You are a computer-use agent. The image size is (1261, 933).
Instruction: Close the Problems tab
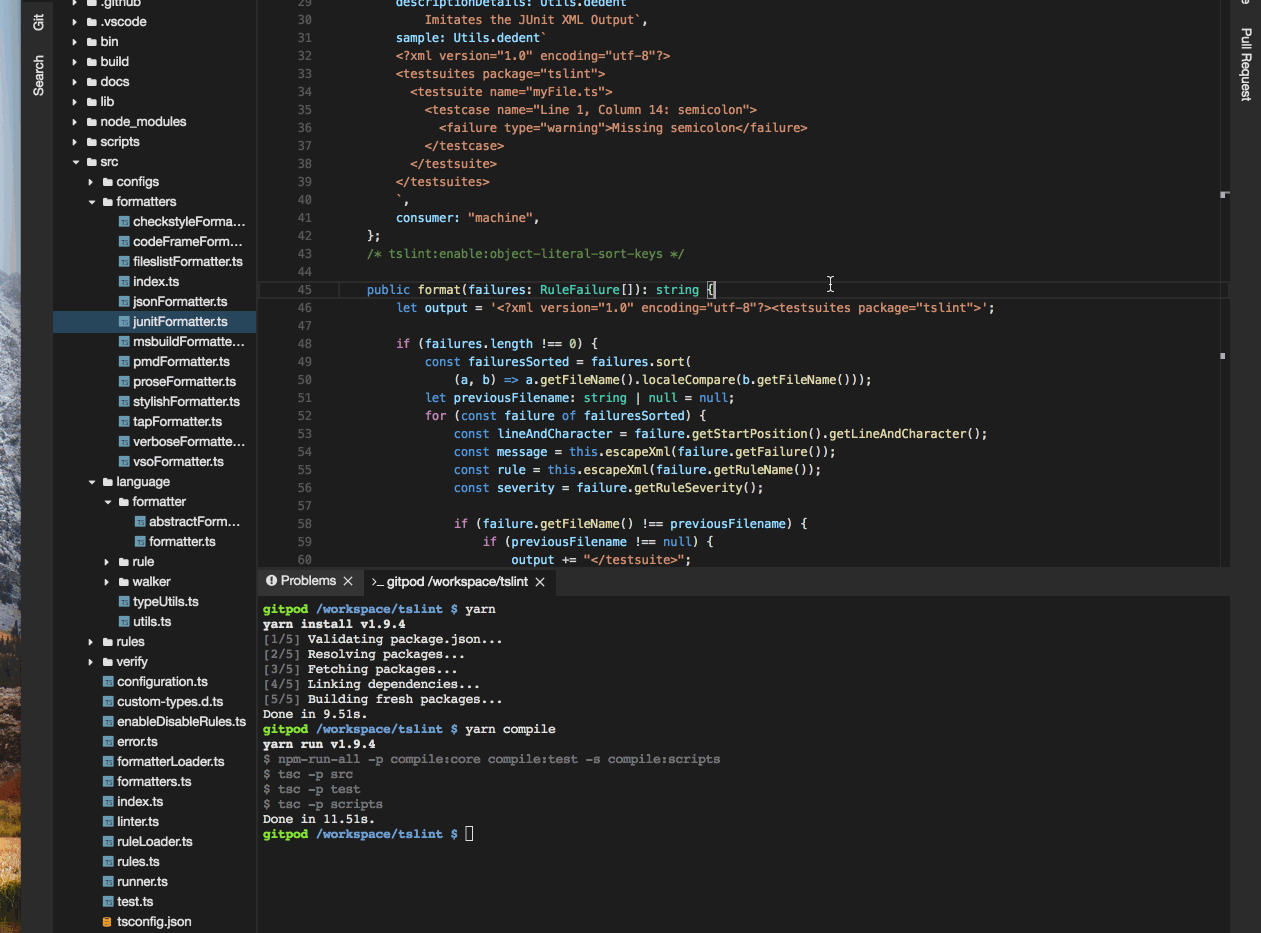[x=347, y=580]
